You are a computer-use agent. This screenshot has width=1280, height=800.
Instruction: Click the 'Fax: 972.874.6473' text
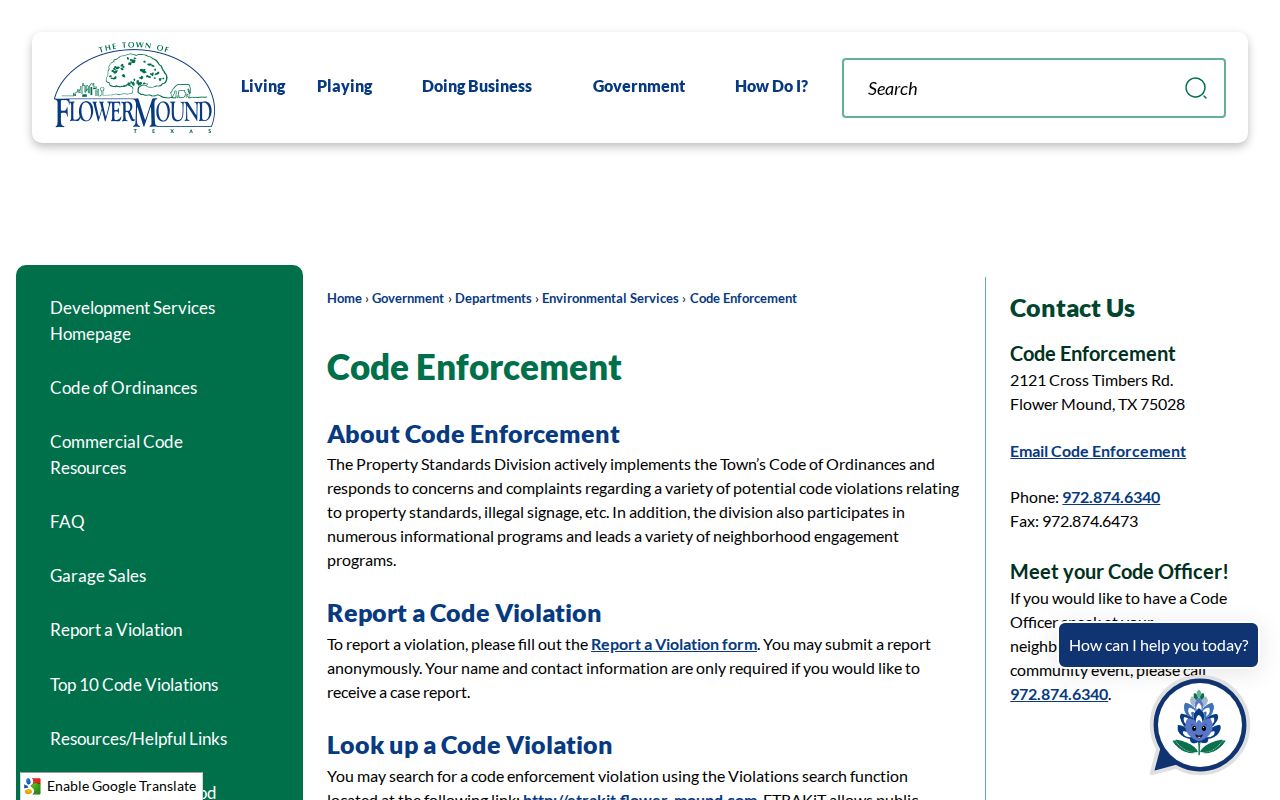point(1074,521)
